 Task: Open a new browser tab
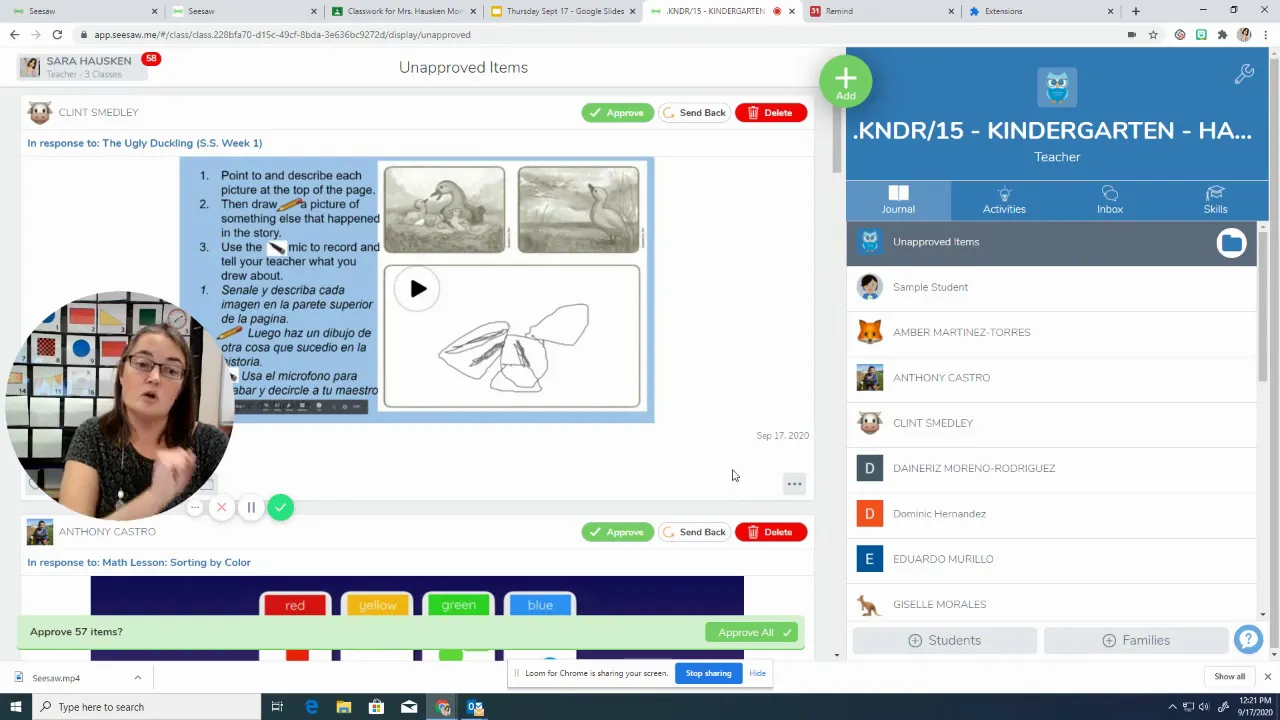(1135, 11)
